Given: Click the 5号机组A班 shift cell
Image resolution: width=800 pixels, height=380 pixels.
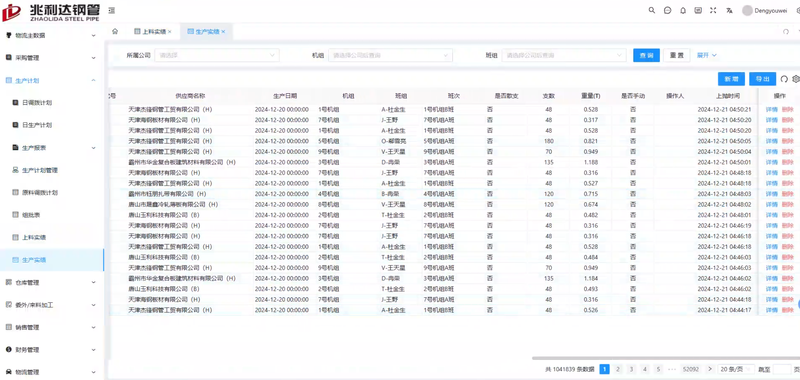Looking at the screenshot, I should pyautogui.click(x=439, y=141).
